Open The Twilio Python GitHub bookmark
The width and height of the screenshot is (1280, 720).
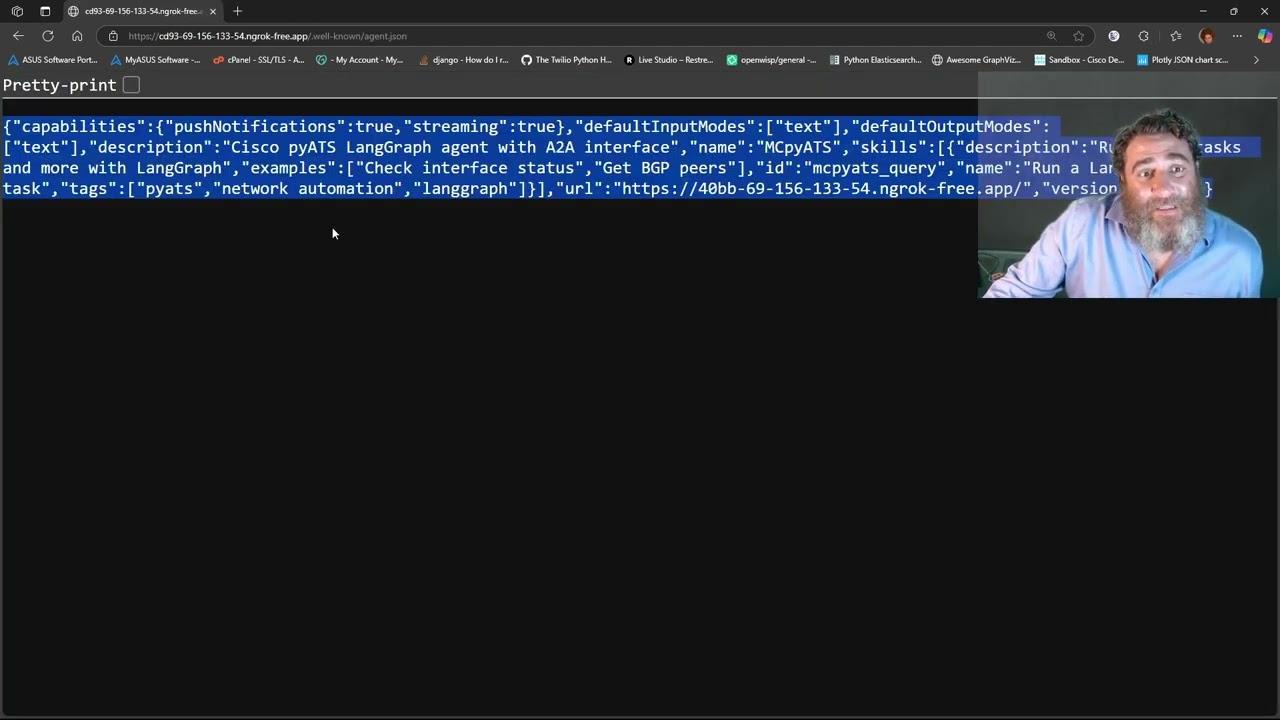click(566, 60)
